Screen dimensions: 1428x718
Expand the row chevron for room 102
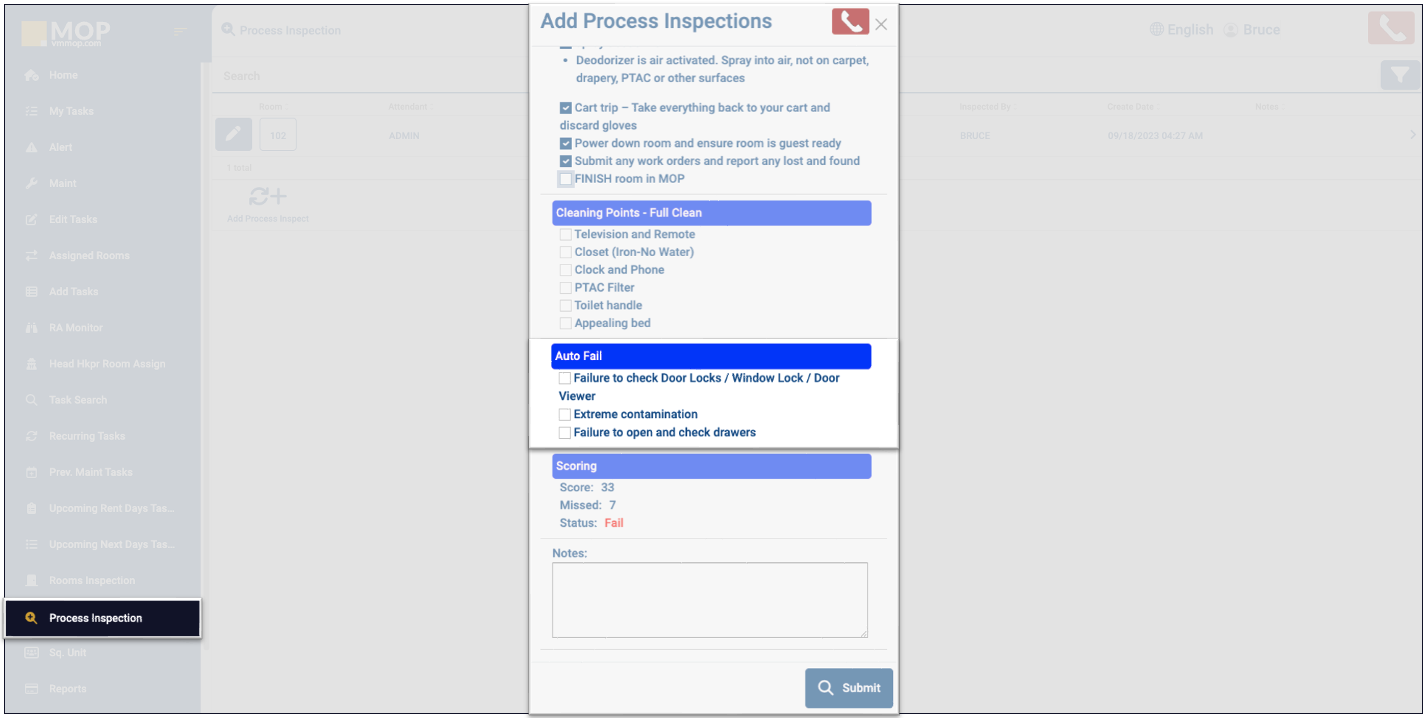pyautogui.click(x=1413, y=135)
